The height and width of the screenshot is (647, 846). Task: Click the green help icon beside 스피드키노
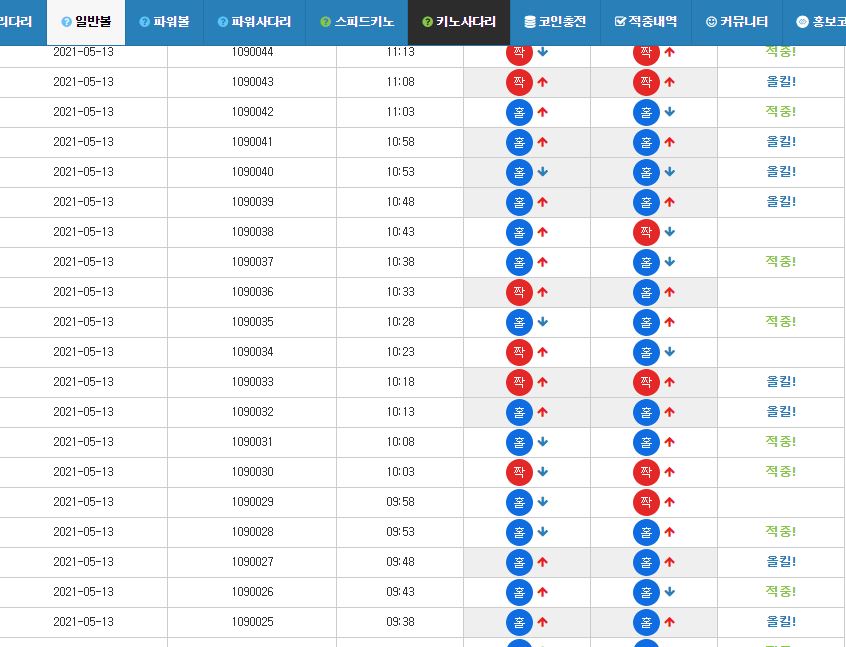[x=325, y=22]
